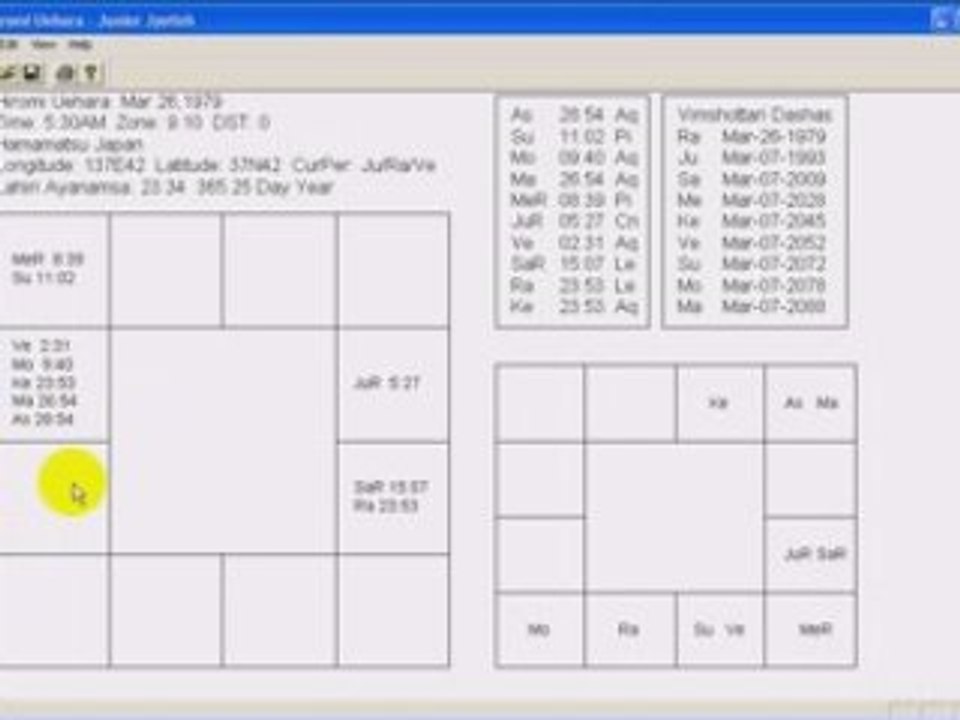The image size is (960, 720).
Task: Click MeR 8:39 in the main chart
Action: pos(48,259)
